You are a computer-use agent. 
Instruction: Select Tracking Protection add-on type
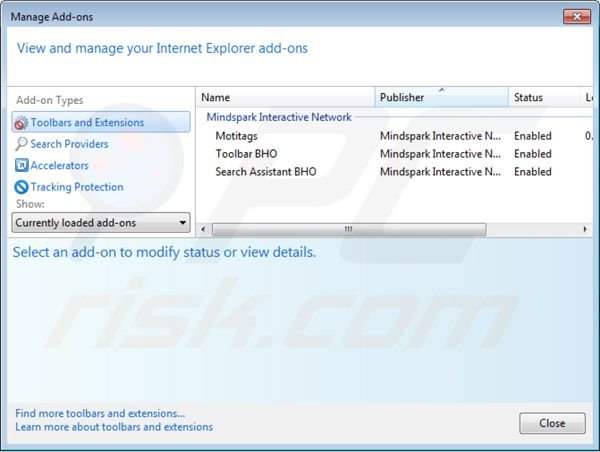pos(77,187)
